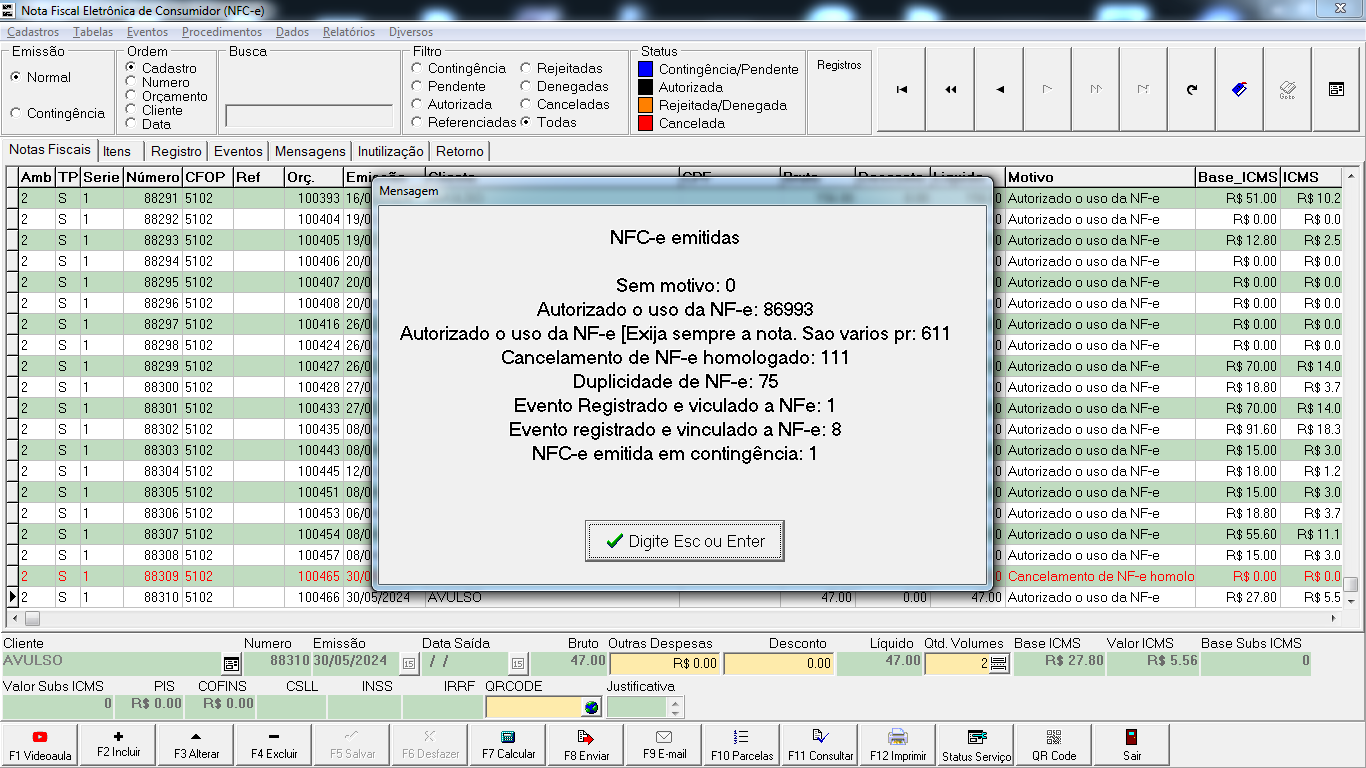Open the Relatórios menu

(x=348, y=32)
